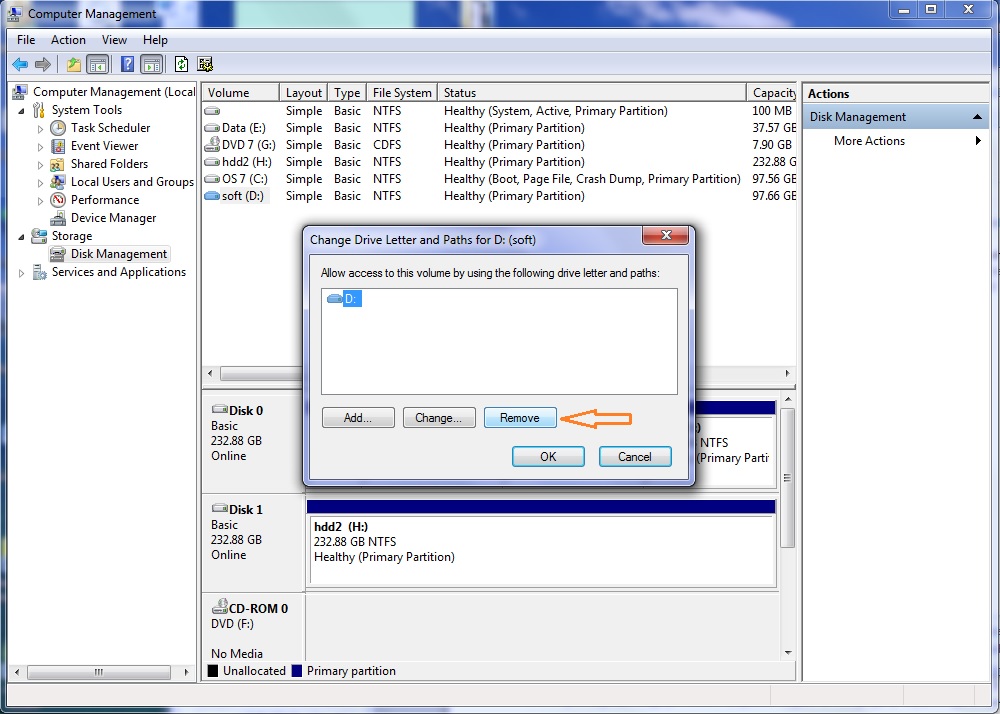The image size is (1000, 714).
Task: Click the Disk Management tree icon
Action: pyautogui.click(x=58, y=254)
